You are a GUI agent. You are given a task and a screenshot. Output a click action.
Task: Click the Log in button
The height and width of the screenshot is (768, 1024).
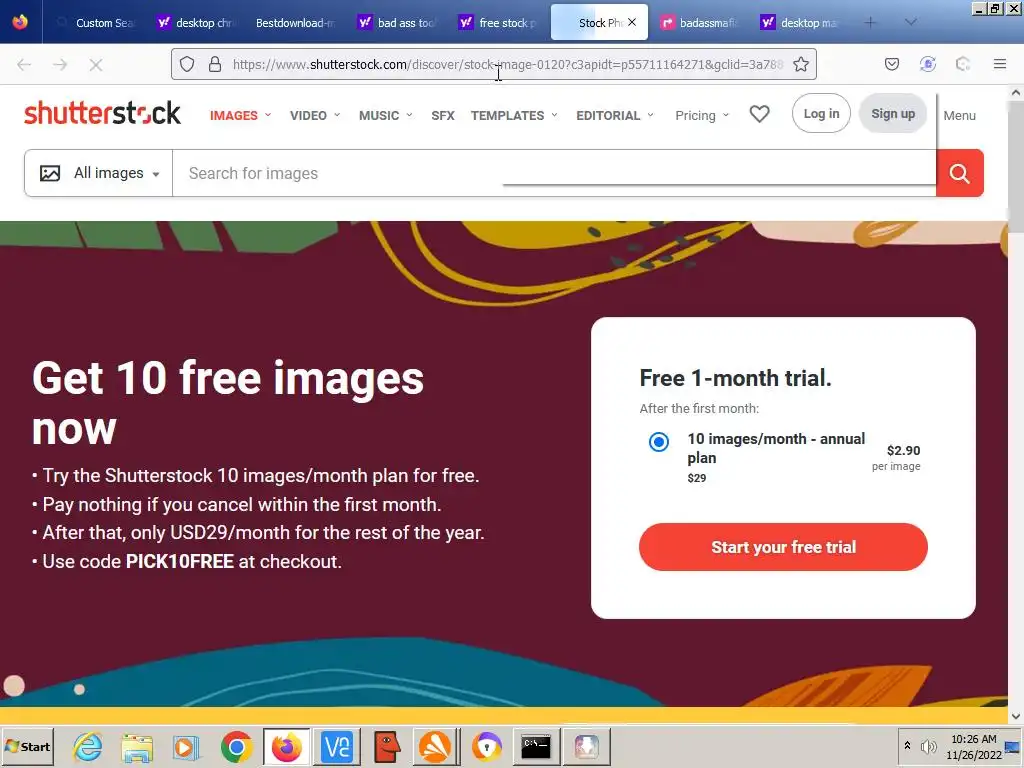point(821,113)
